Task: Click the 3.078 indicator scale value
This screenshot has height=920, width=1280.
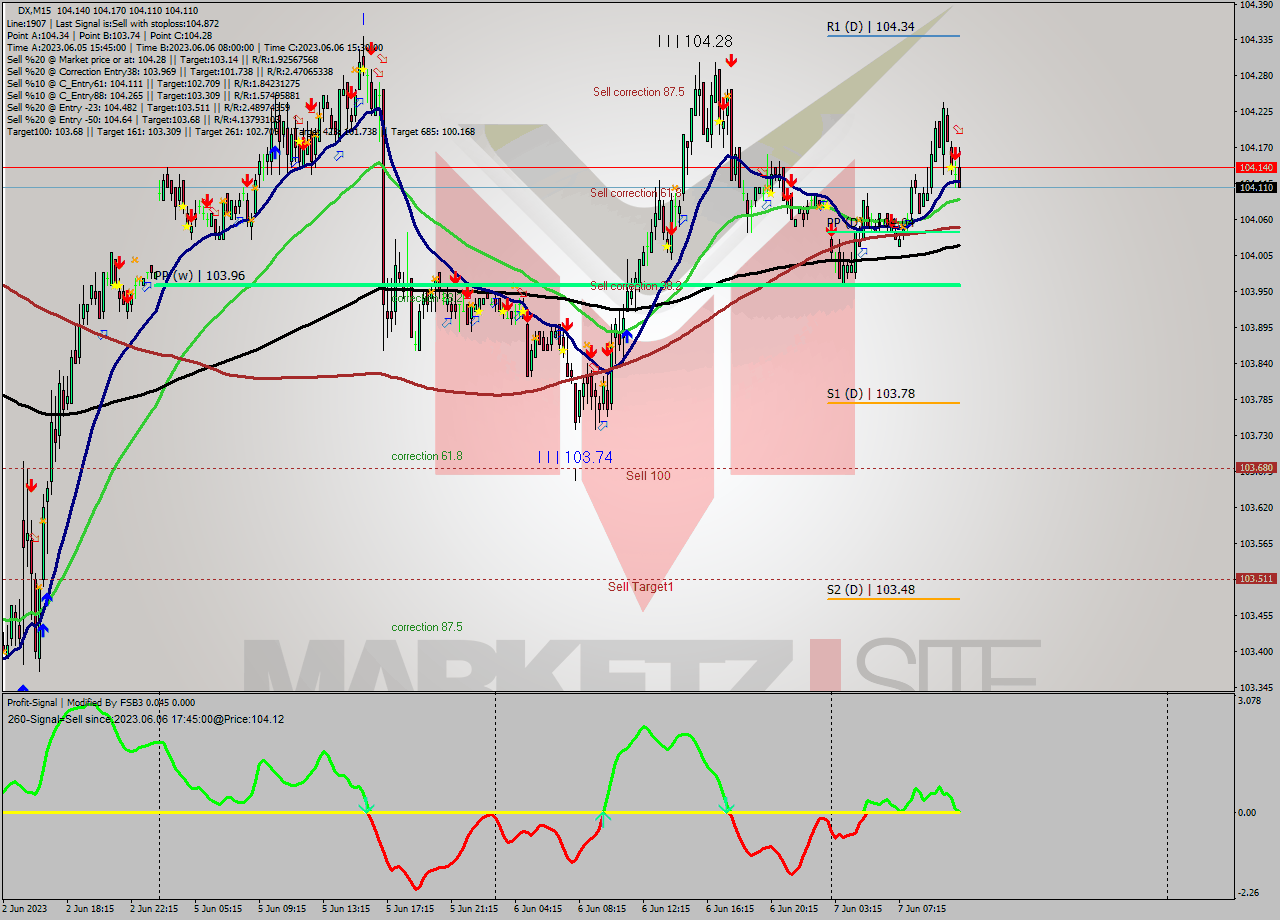Action: click(1249, 701)
